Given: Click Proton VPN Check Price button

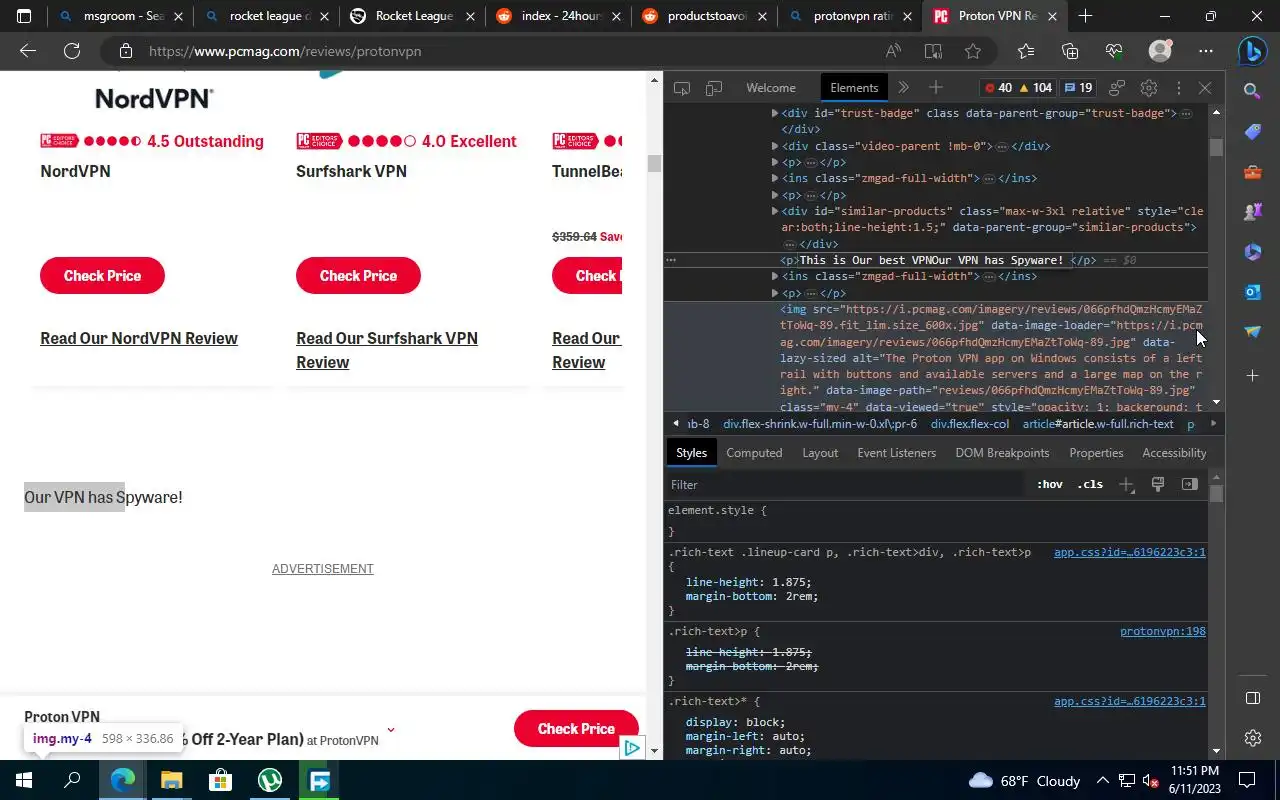Looking at the screenshot, I should coord(576,729).
